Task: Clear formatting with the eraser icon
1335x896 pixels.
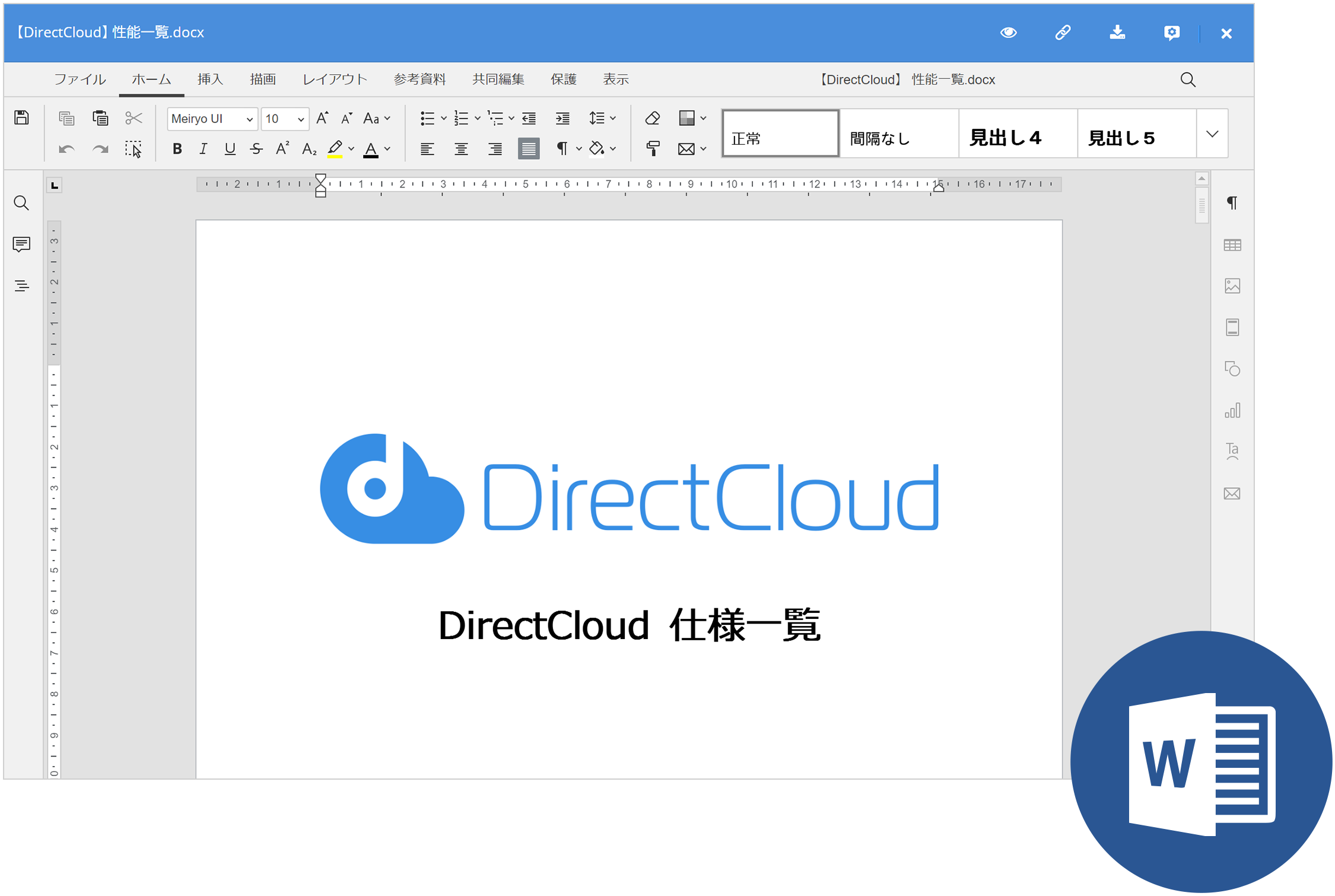Action: (653, 118)
